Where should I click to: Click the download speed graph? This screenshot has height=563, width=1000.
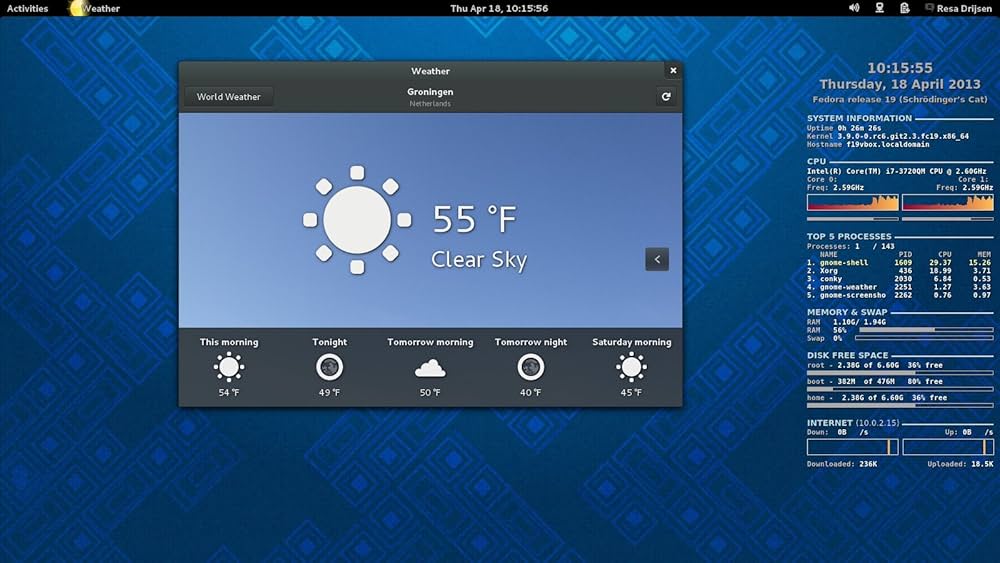pyautogui.click(x=853, y=447)
